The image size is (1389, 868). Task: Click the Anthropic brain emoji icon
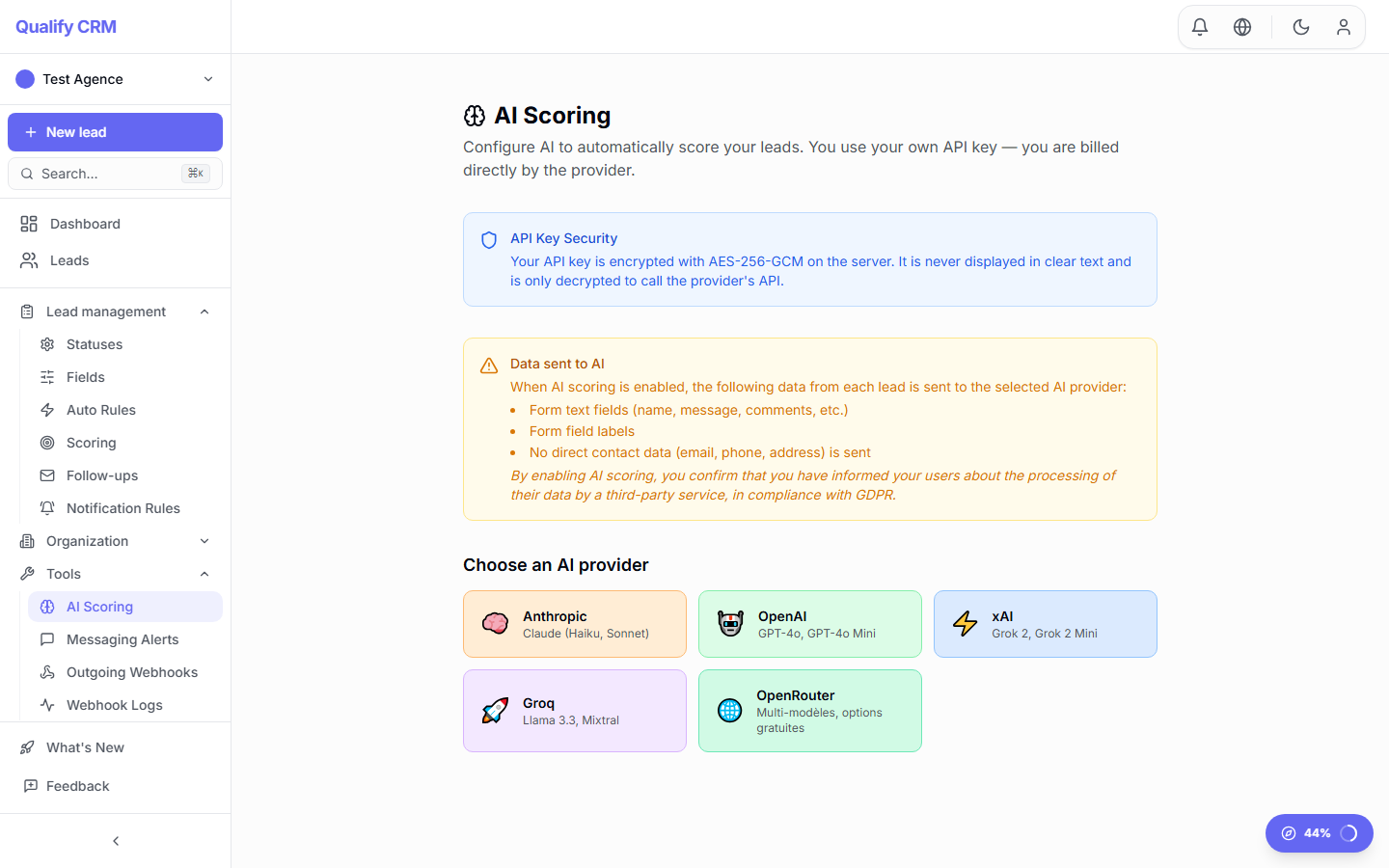click(496, 624)
